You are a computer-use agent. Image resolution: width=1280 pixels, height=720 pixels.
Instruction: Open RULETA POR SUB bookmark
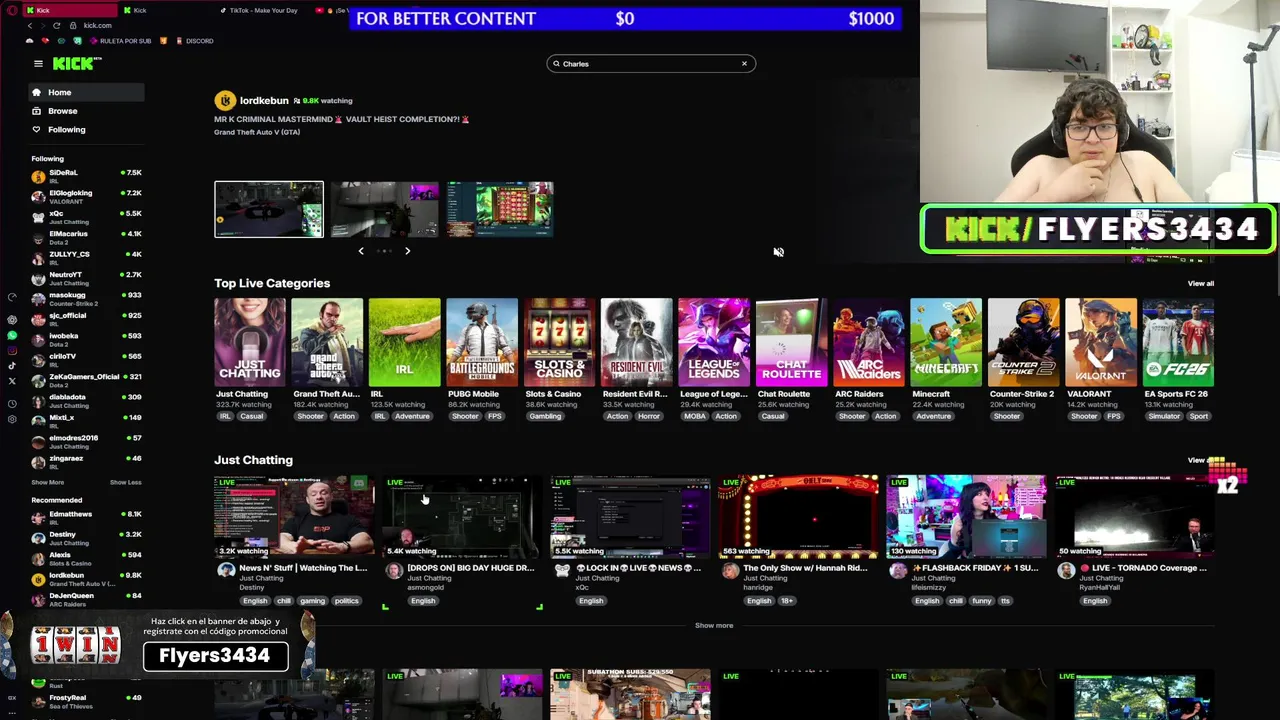pos(120,41)
